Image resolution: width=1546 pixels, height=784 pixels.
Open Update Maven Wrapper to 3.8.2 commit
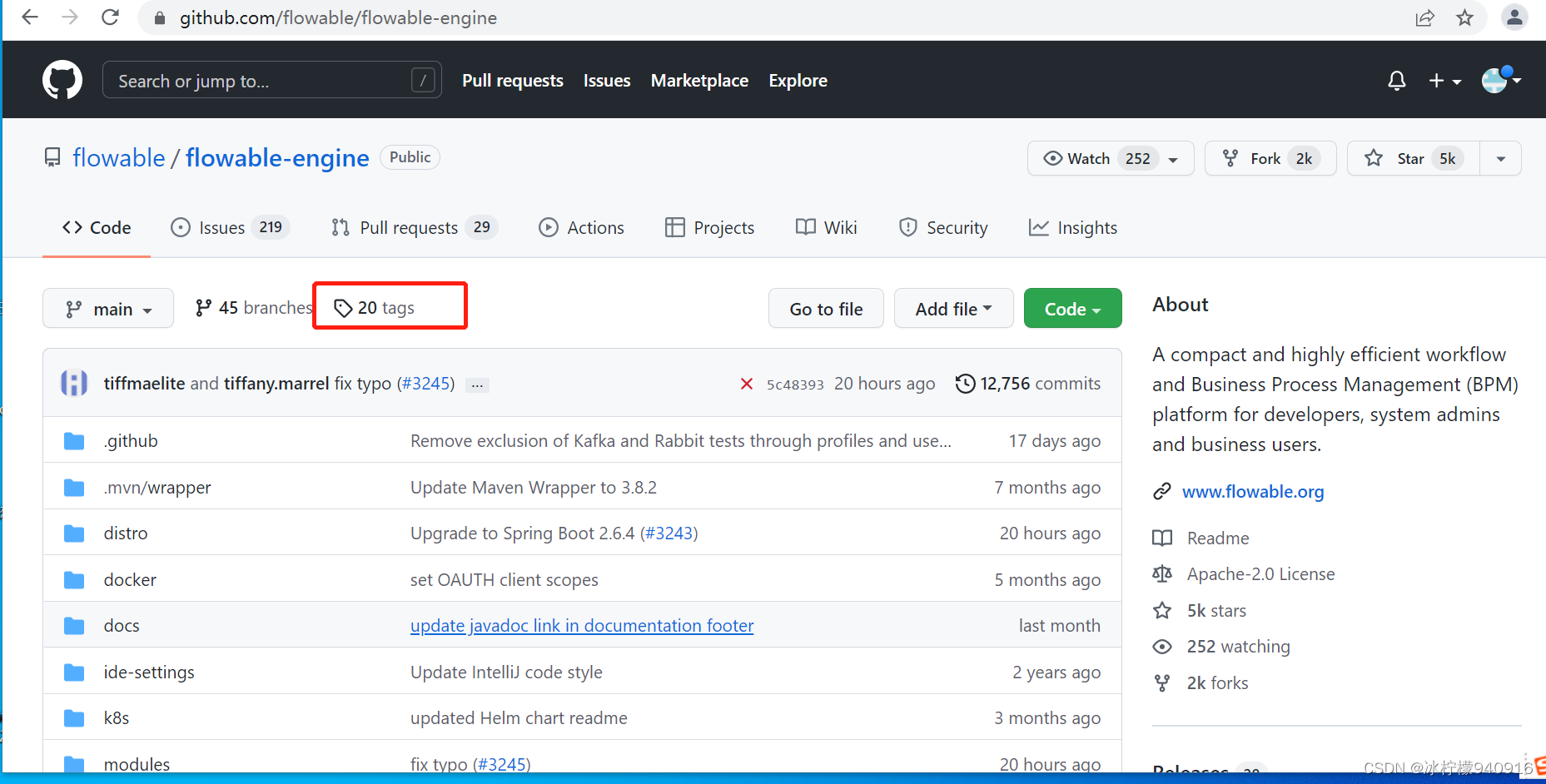pyautogui.click(x=534, y=488)
